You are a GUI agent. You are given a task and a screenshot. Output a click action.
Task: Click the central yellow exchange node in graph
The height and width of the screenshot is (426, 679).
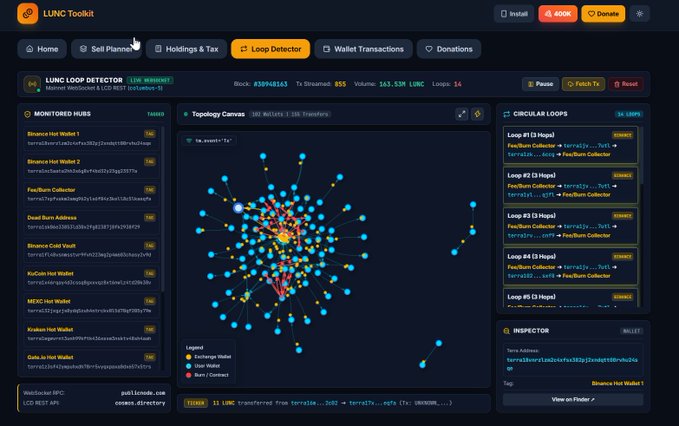pyautogui.click(x=284, y=237)
